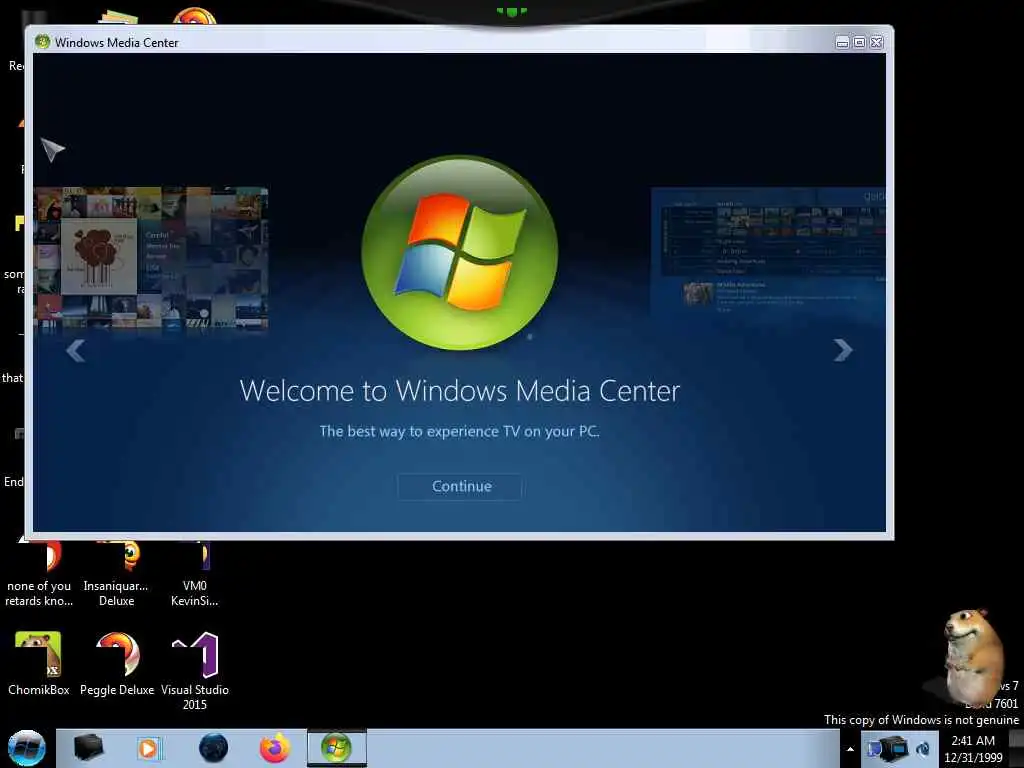Open the dark blue globe taskbar icon
This screenshot has width=1024, height=768.
click(x=213, y=748)
